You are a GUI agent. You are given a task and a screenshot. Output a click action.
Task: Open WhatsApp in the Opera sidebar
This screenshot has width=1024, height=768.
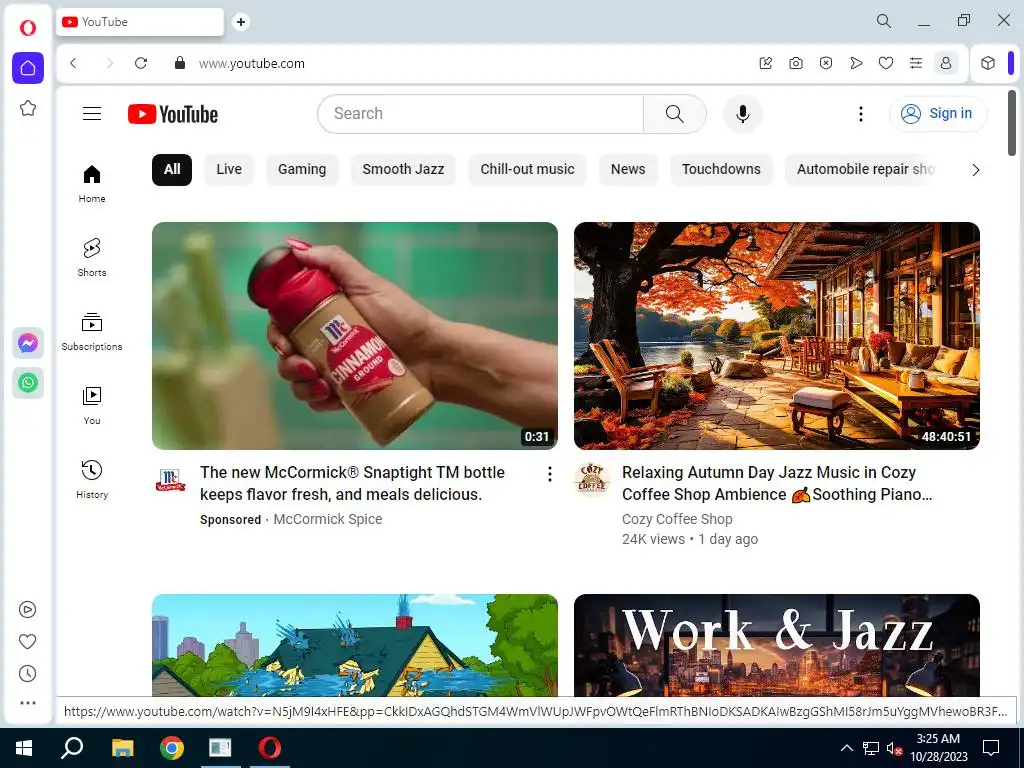[27, 383]
